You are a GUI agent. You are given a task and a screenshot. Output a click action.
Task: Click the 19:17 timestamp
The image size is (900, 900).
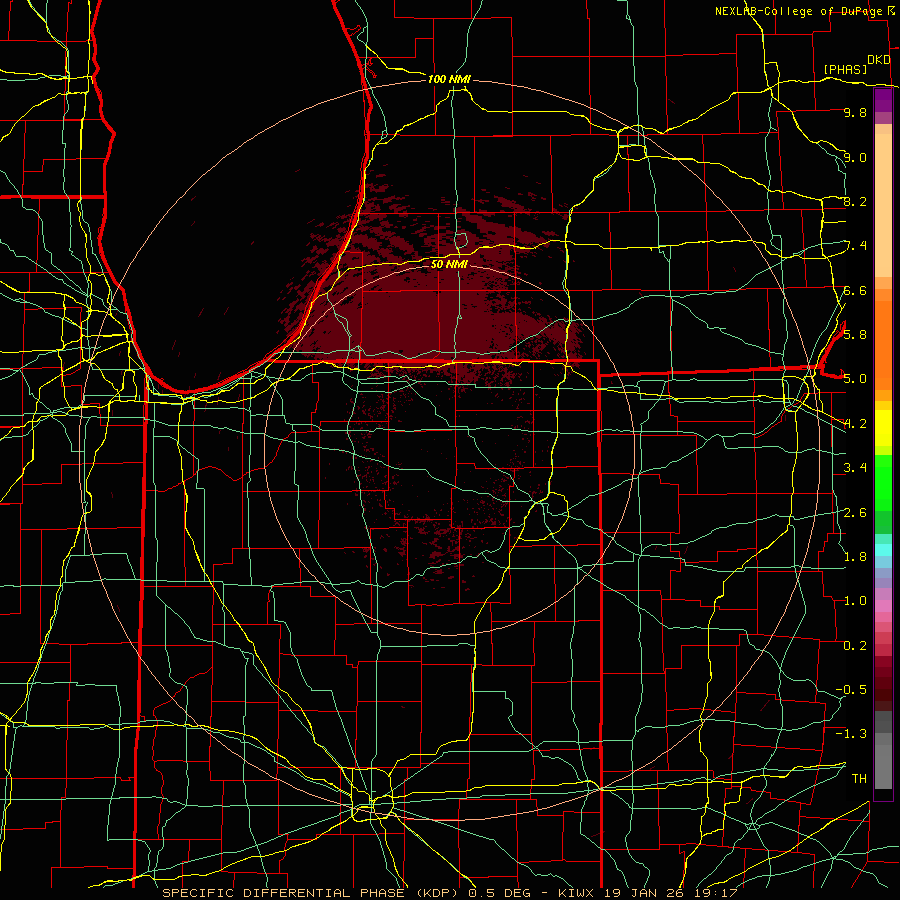click(x=716, y=893)
